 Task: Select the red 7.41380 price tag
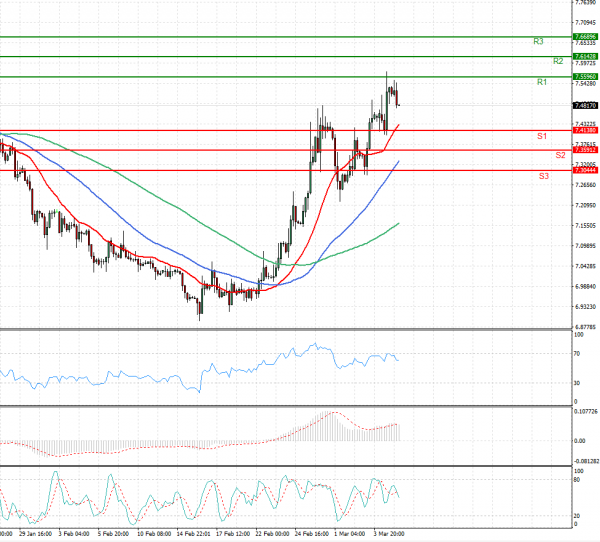coord(585,131)
